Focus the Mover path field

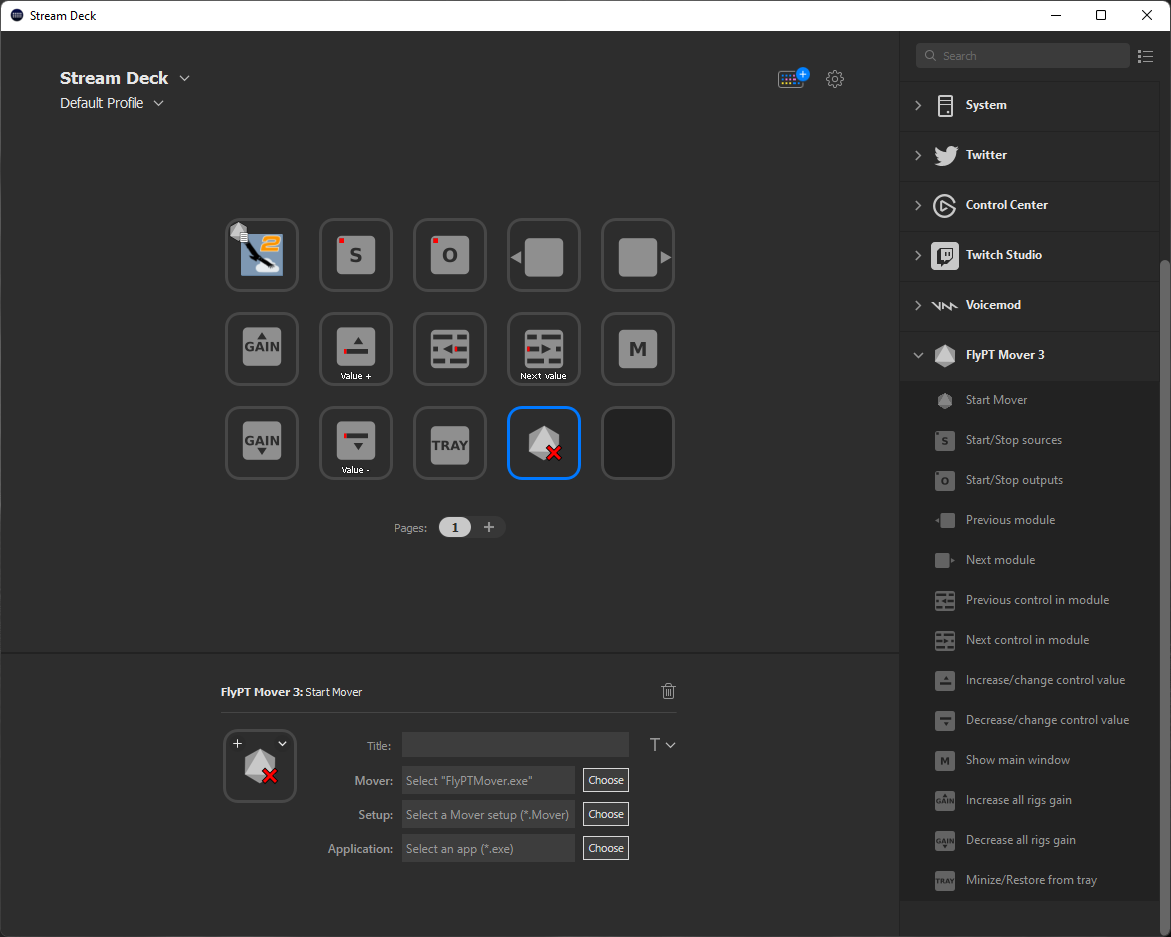pos(488,781)
